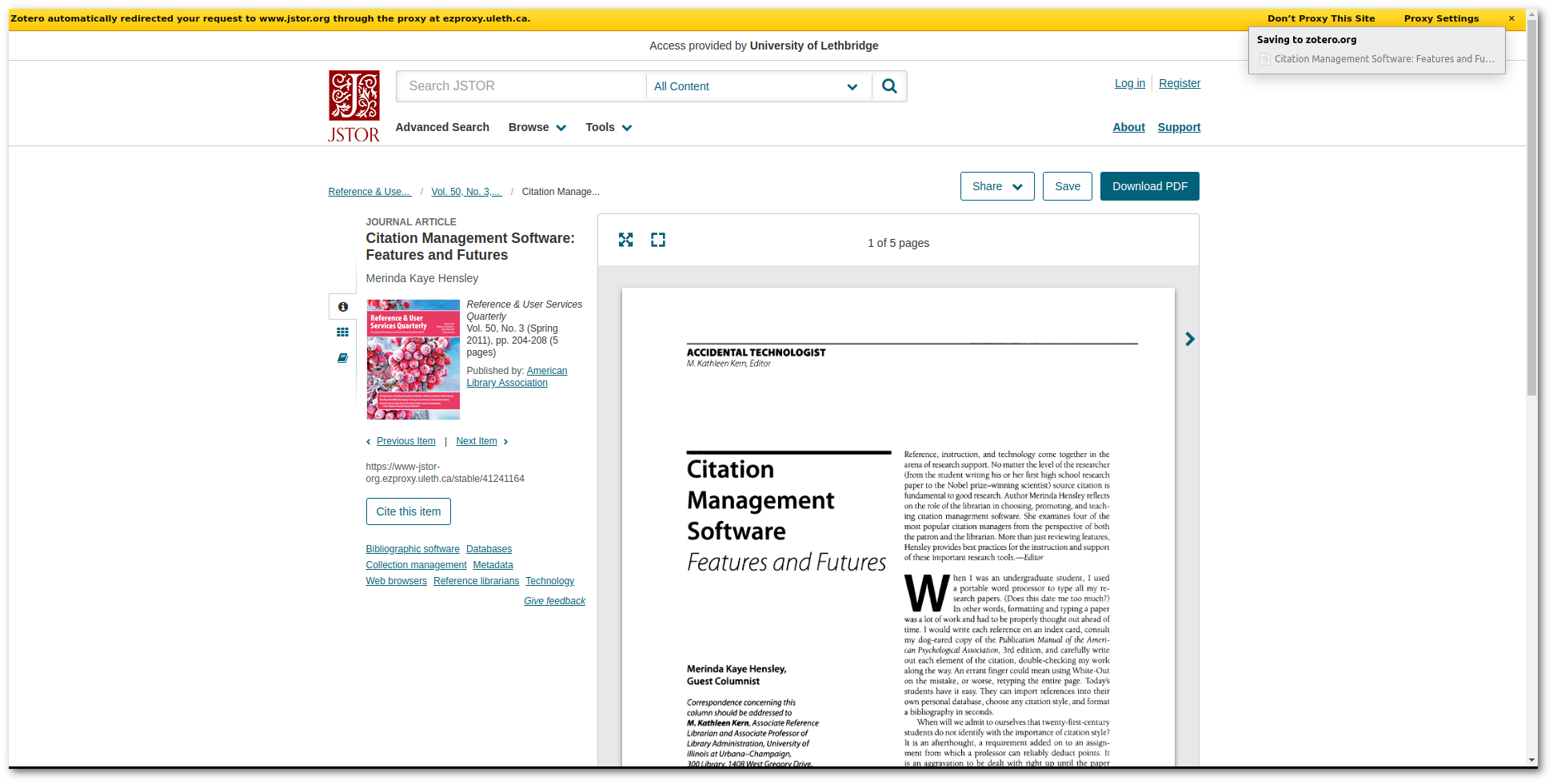This screenshot has height=784, width=1553.
Task: Click the Previous Item chevron arrow
Action: tap(369, 442)
